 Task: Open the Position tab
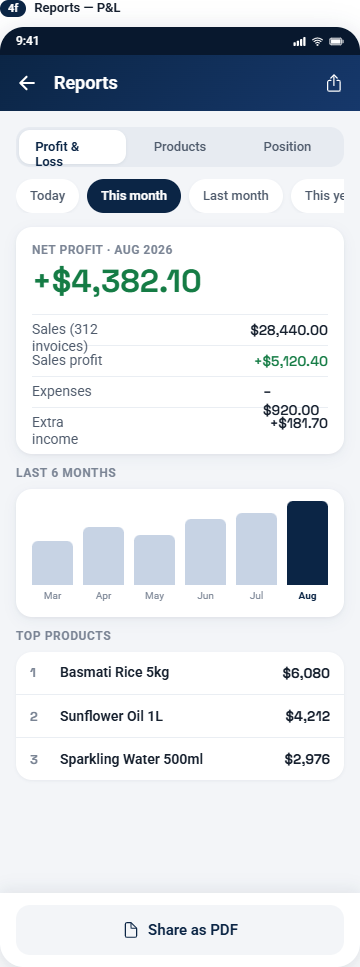(x=287, y=147)
